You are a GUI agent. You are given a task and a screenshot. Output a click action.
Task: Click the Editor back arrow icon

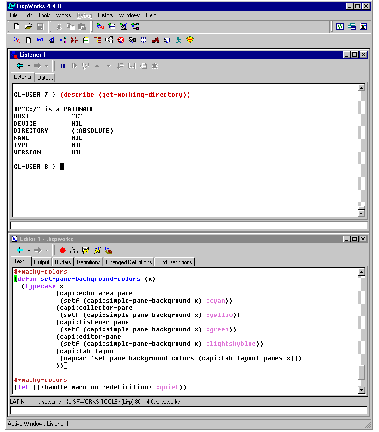click(x=20, y=250)
